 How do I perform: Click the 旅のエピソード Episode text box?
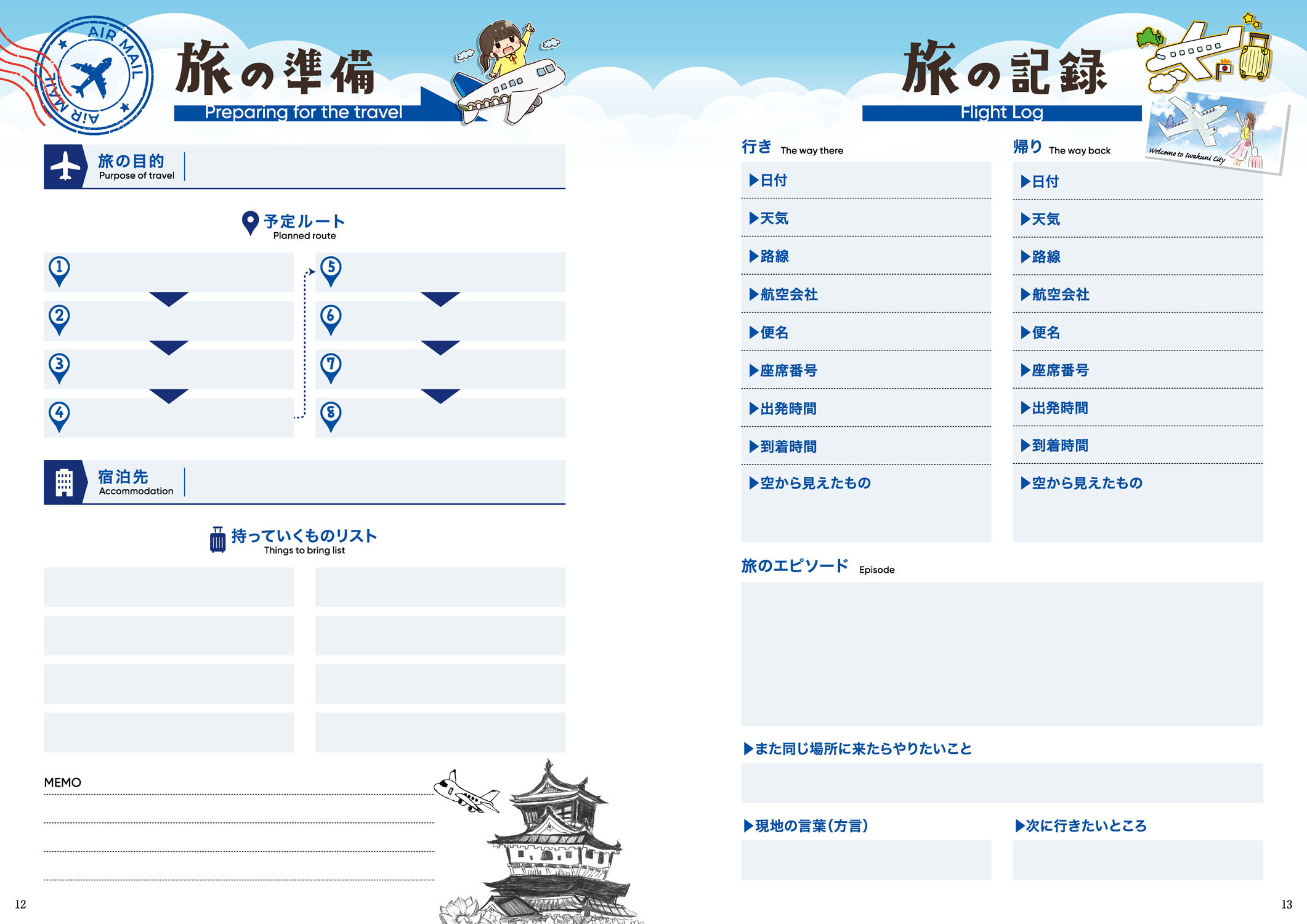tap(1001, 654)
